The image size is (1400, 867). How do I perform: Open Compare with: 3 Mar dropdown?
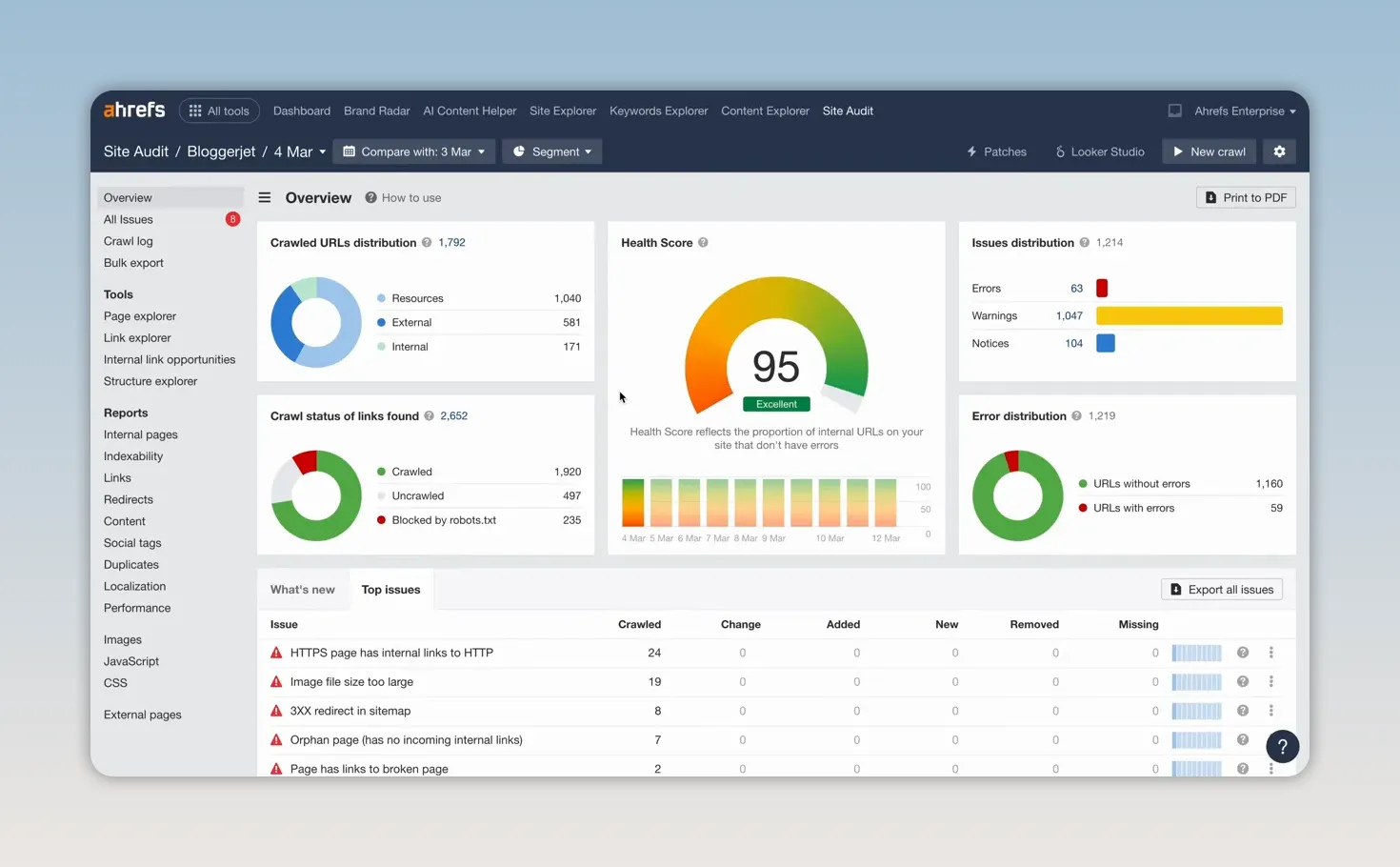[x=414, y=151]
